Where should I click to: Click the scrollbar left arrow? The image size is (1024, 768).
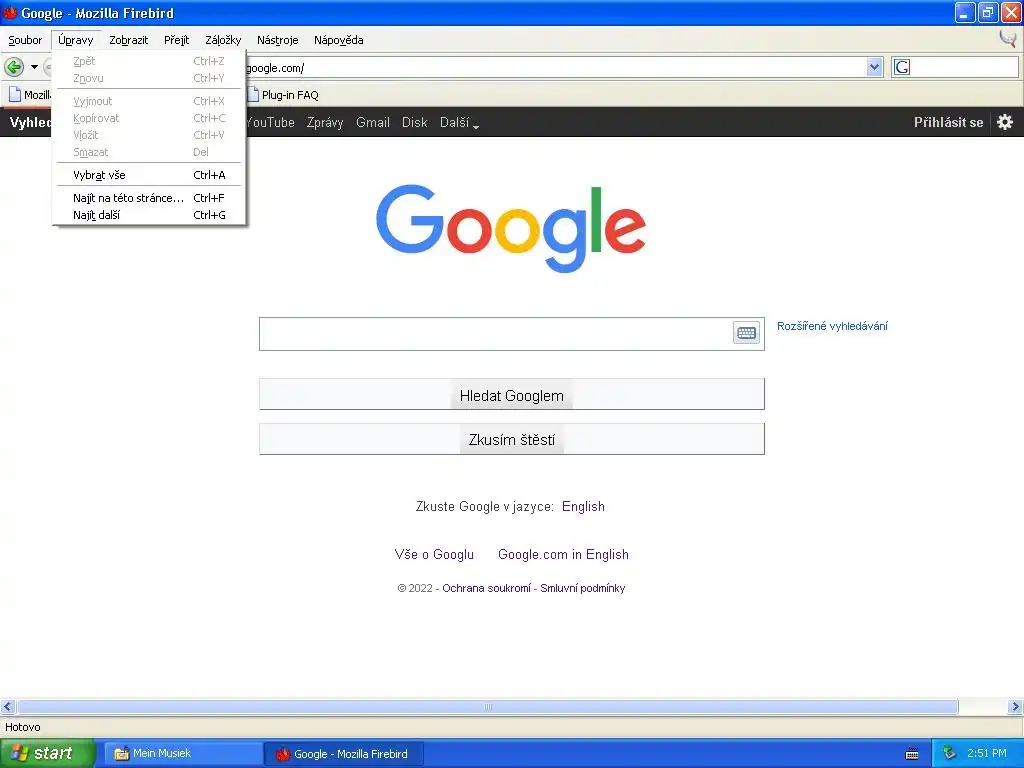8,707
